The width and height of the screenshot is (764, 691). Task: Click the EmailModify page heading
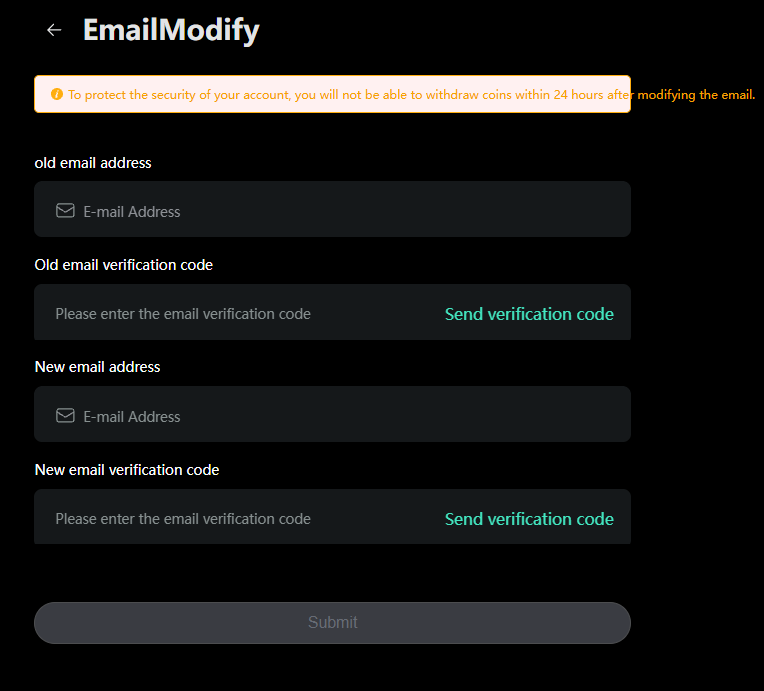(x=171, y=30)
